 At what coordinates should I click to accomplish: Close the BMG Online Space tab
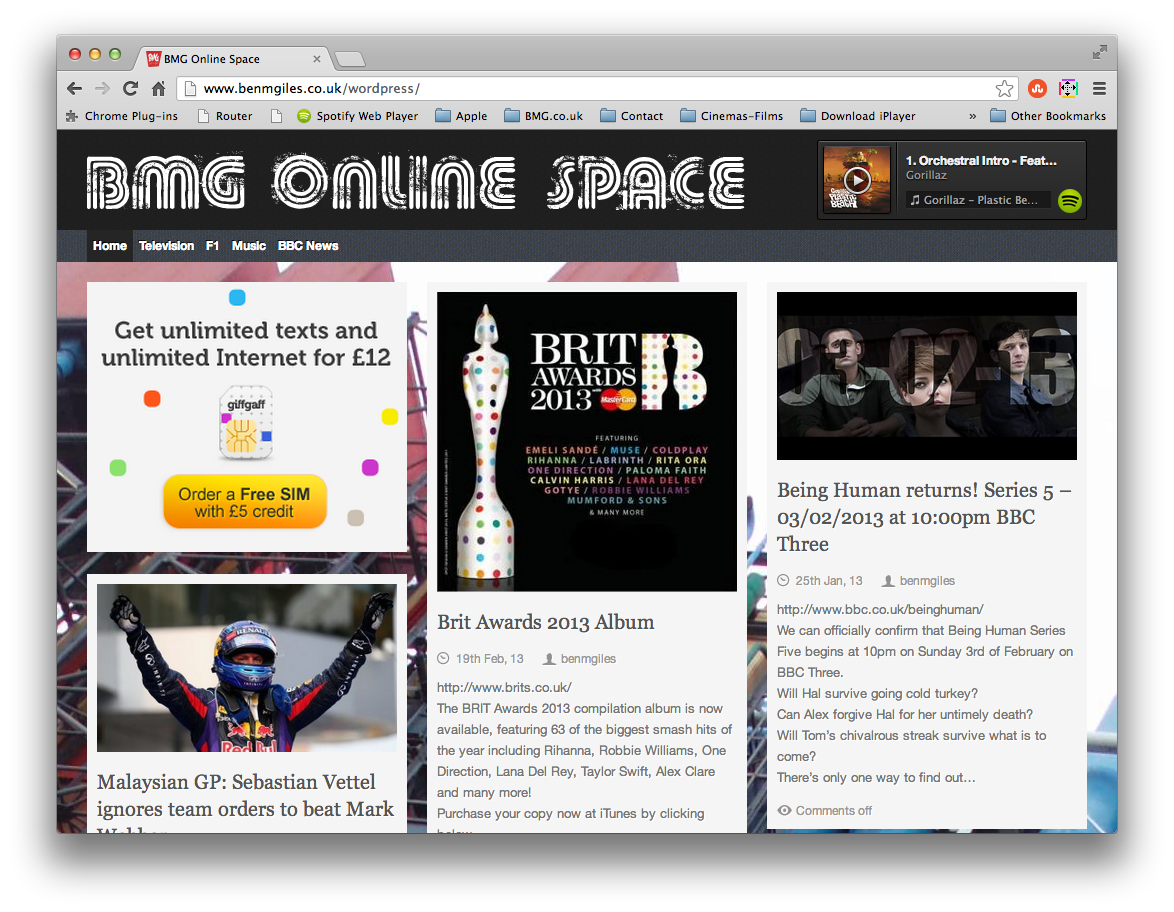pyautogui.click(x=317, y=58)
